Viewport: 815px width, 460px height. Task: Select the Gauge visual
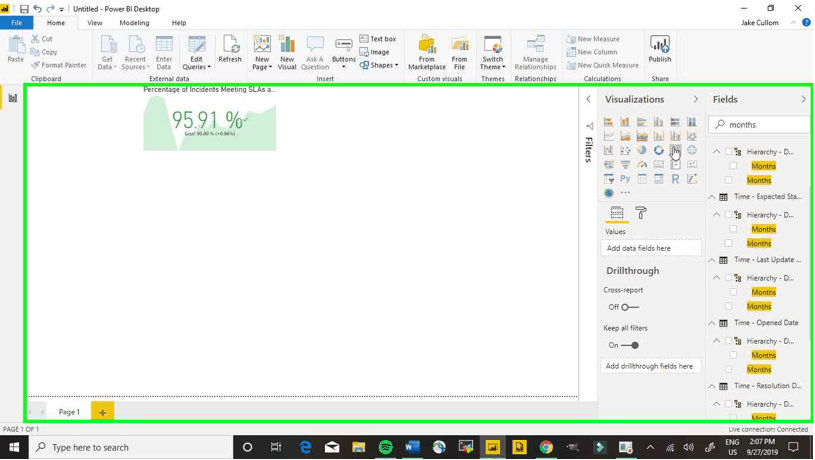(x=642, y=165)
